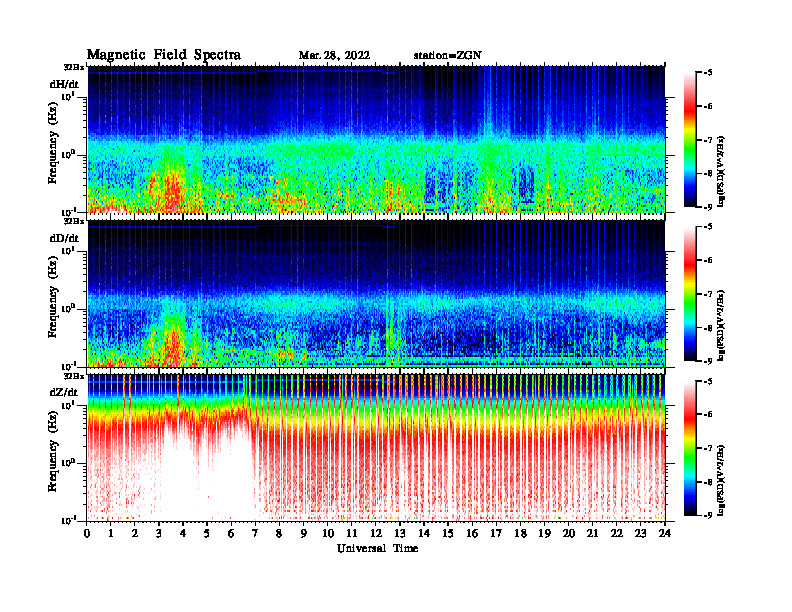Click hour 11 on the time axis
Viewport: 792px width, 612px height.
pyautogui.click(x=352, y=534)
